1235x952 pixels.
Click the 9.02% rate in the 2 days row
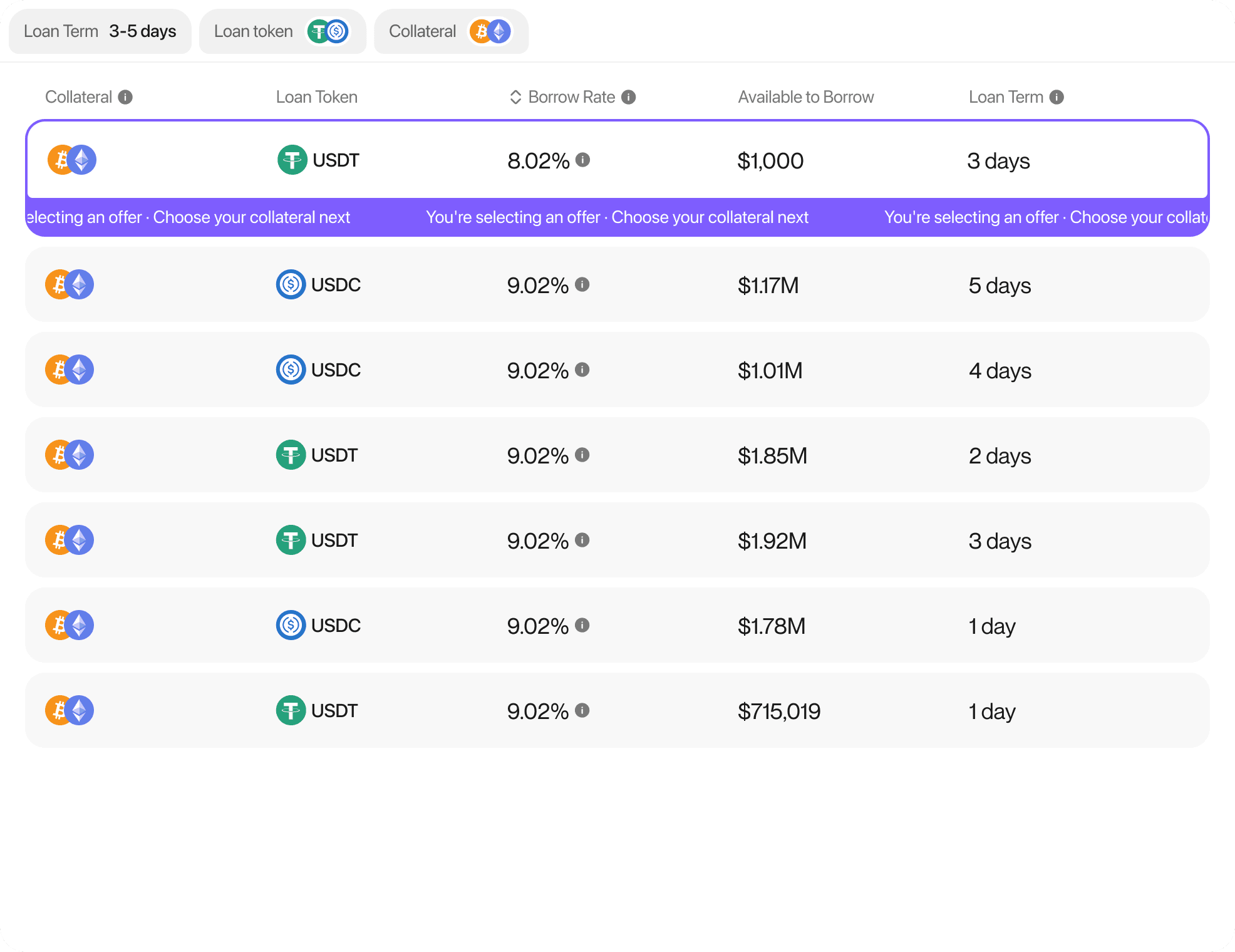pos(538,456)
